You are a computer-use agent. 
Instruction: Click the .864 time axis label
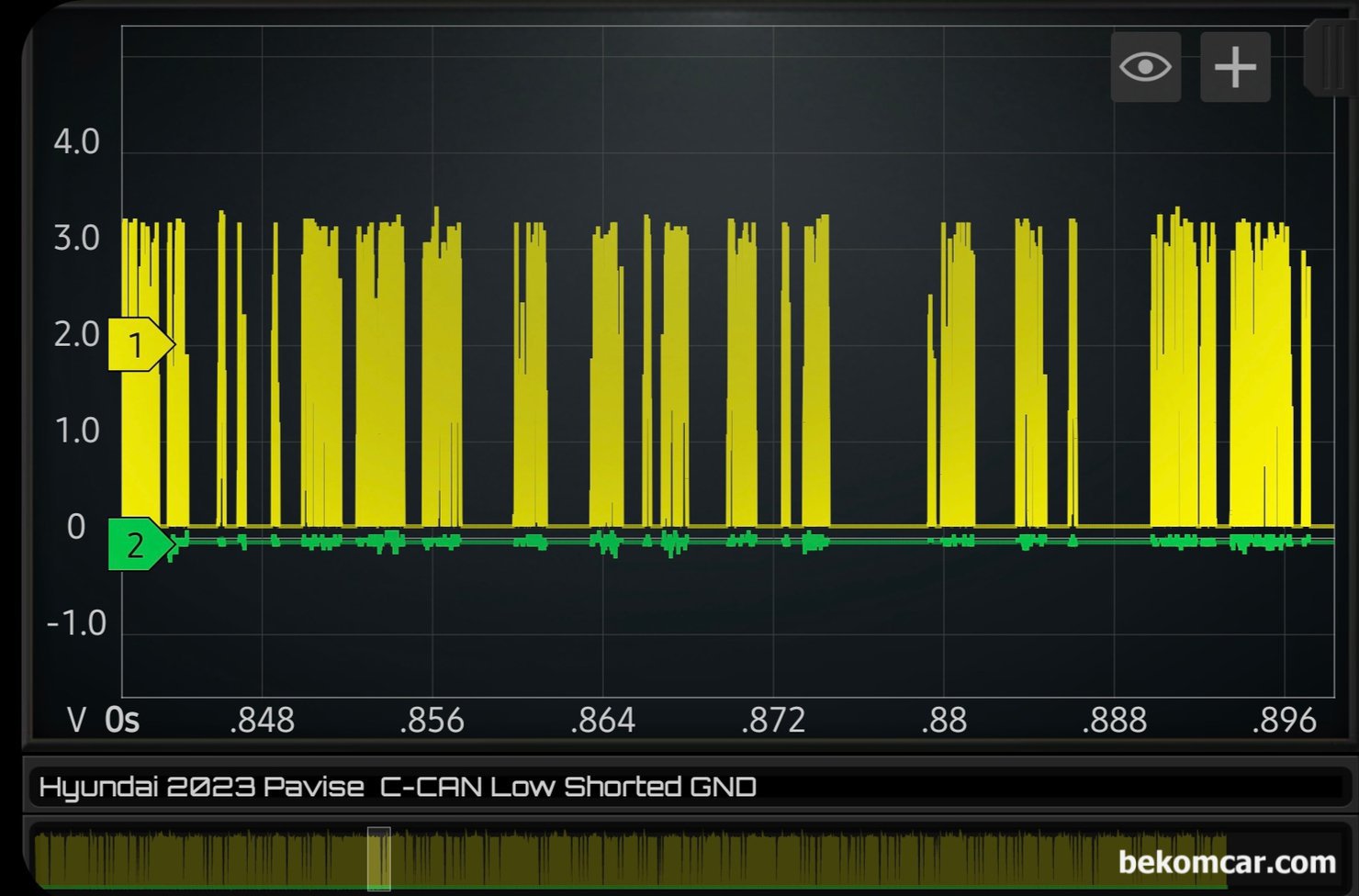tap(602, 721)
